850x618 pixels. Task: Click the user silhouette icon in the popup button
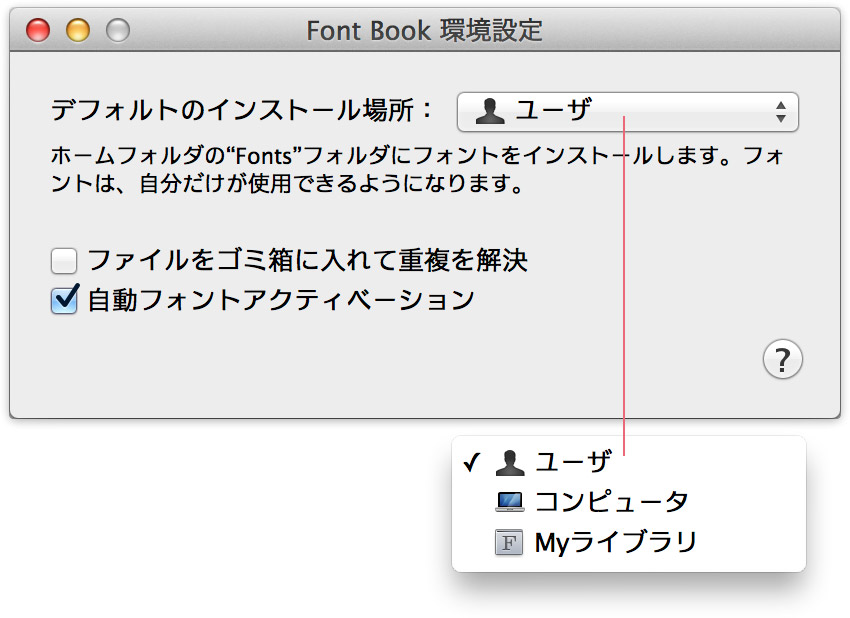click(490, 111)
